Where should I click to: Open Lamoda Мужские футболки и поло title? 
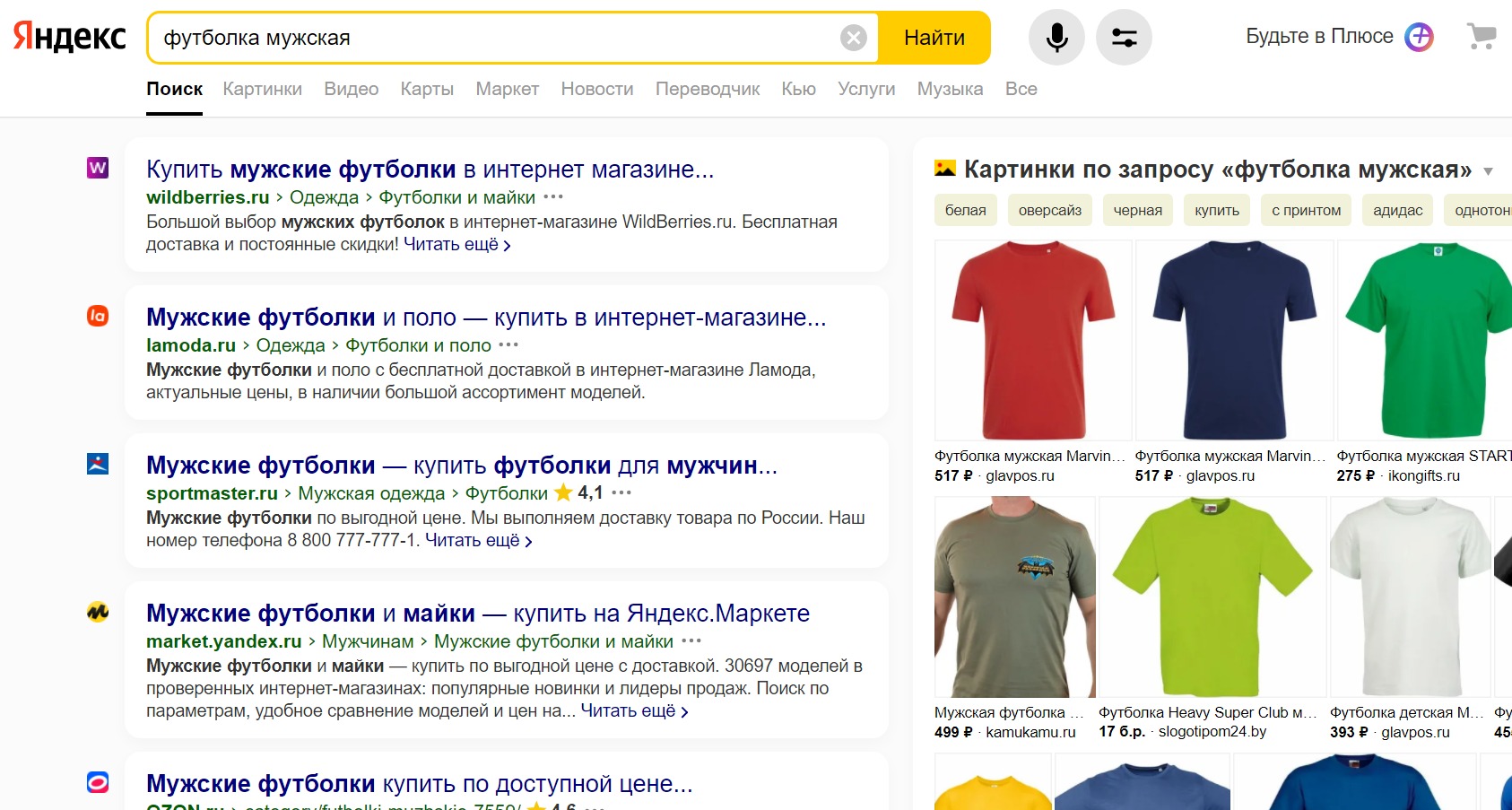coord(486,317)
